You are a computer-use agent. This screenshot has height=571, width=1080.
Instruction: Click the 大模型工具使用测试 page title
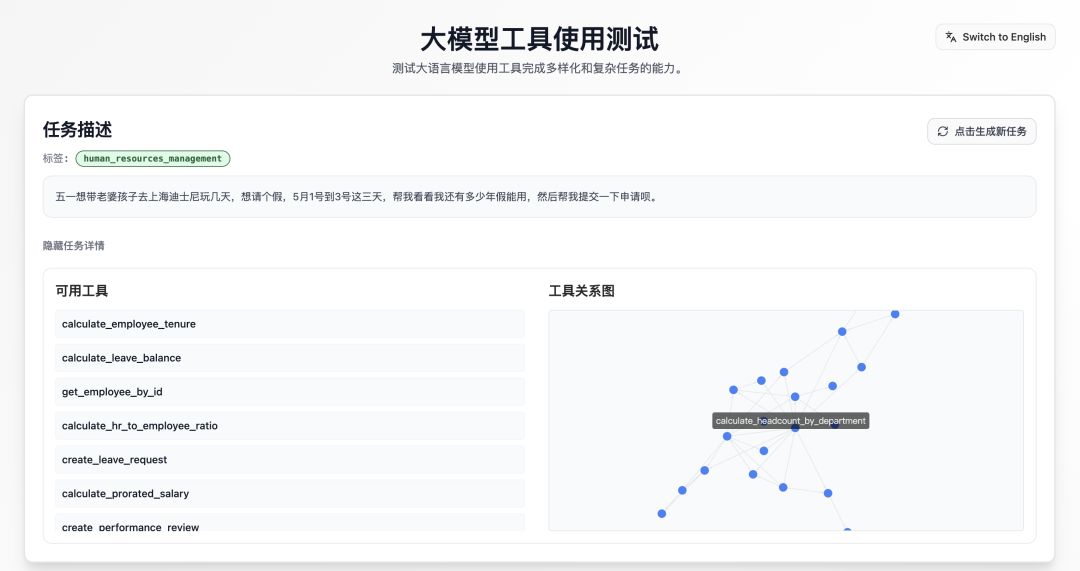pyautogui.click(x=539, y=39)
